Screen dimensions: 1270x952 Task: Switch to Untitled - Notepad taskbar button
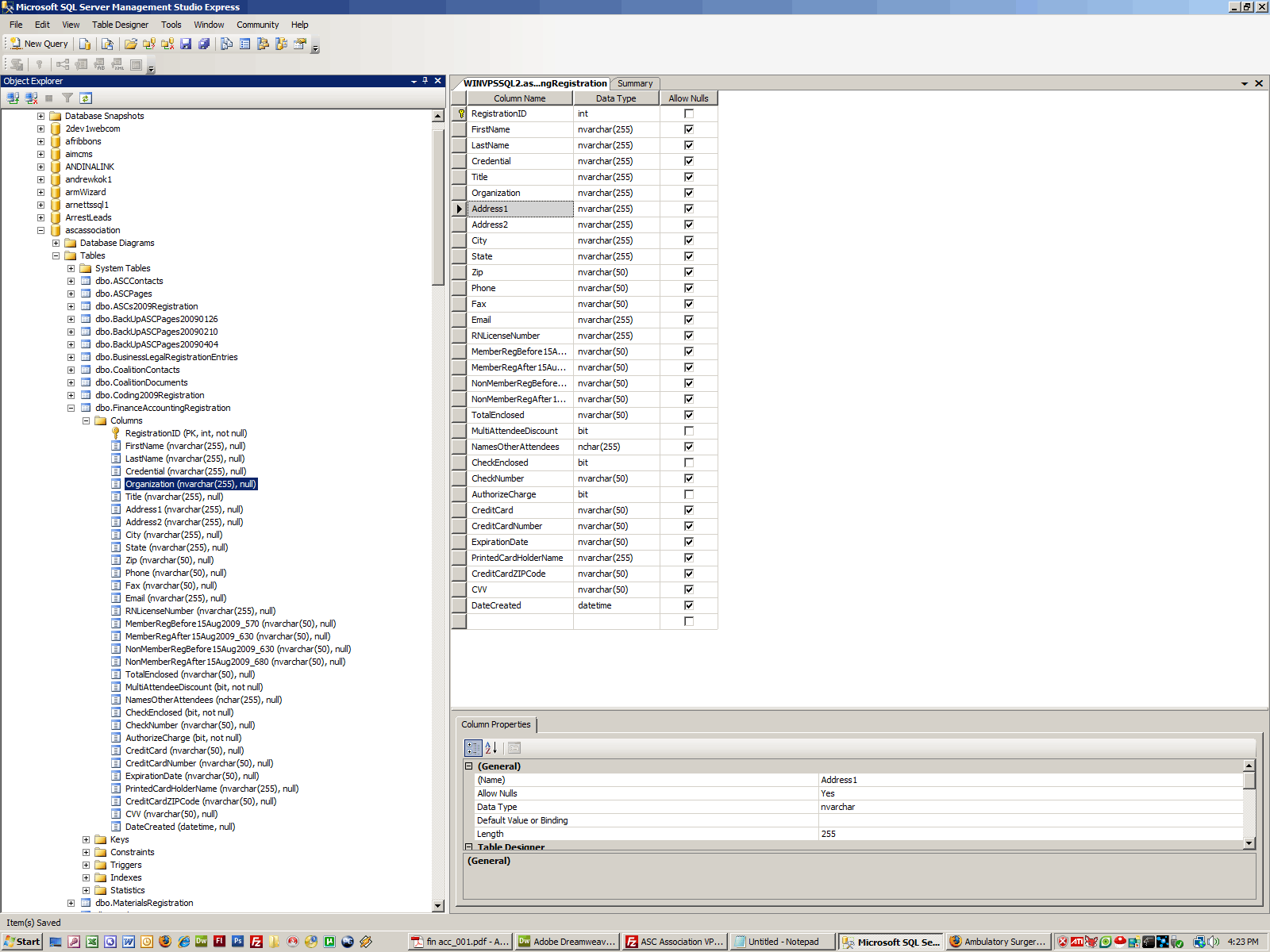tap(782, 942)
